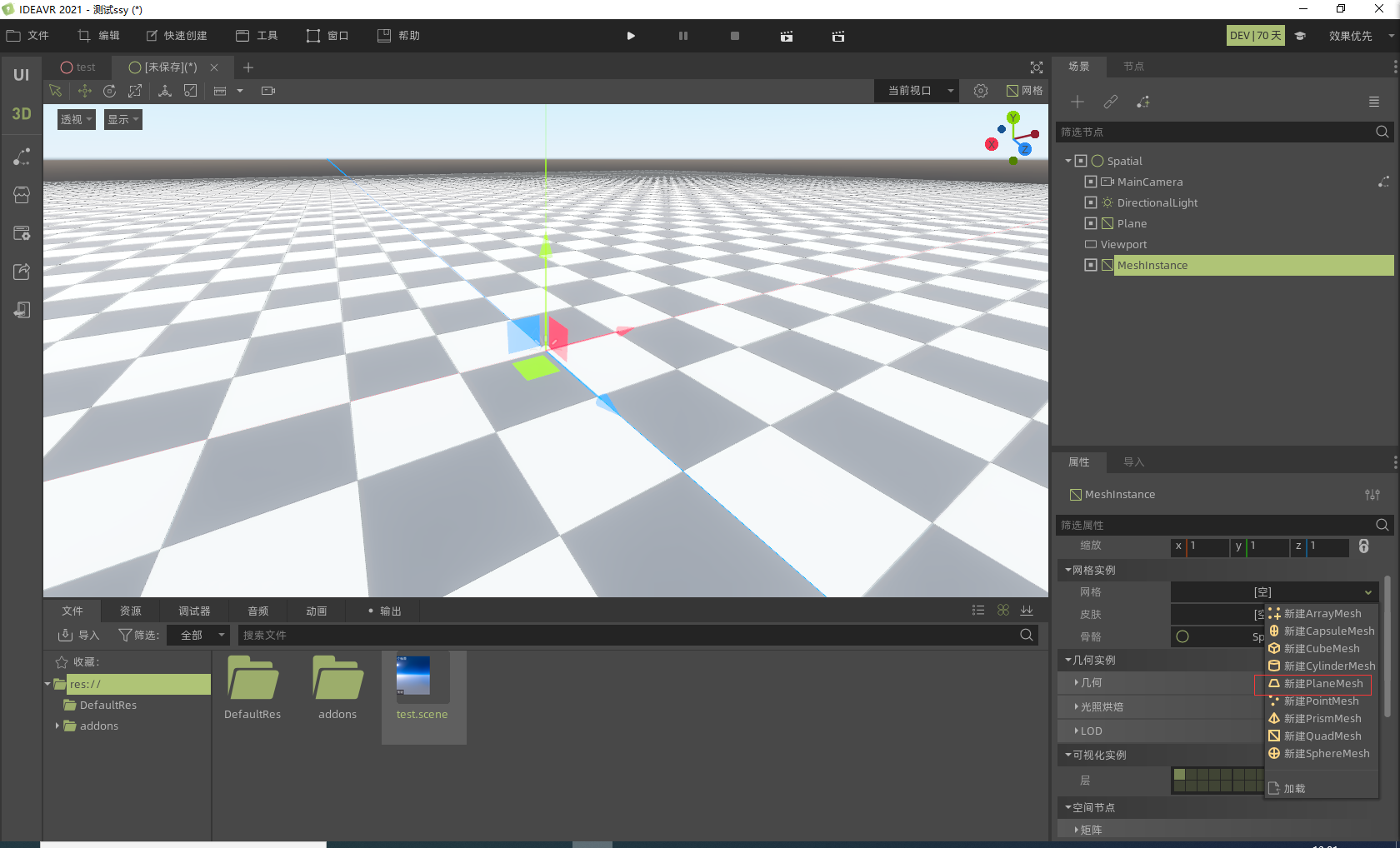Activate the rotate tool in viewport toolbar
The image size is (1400, 848).
coord(110,91)
